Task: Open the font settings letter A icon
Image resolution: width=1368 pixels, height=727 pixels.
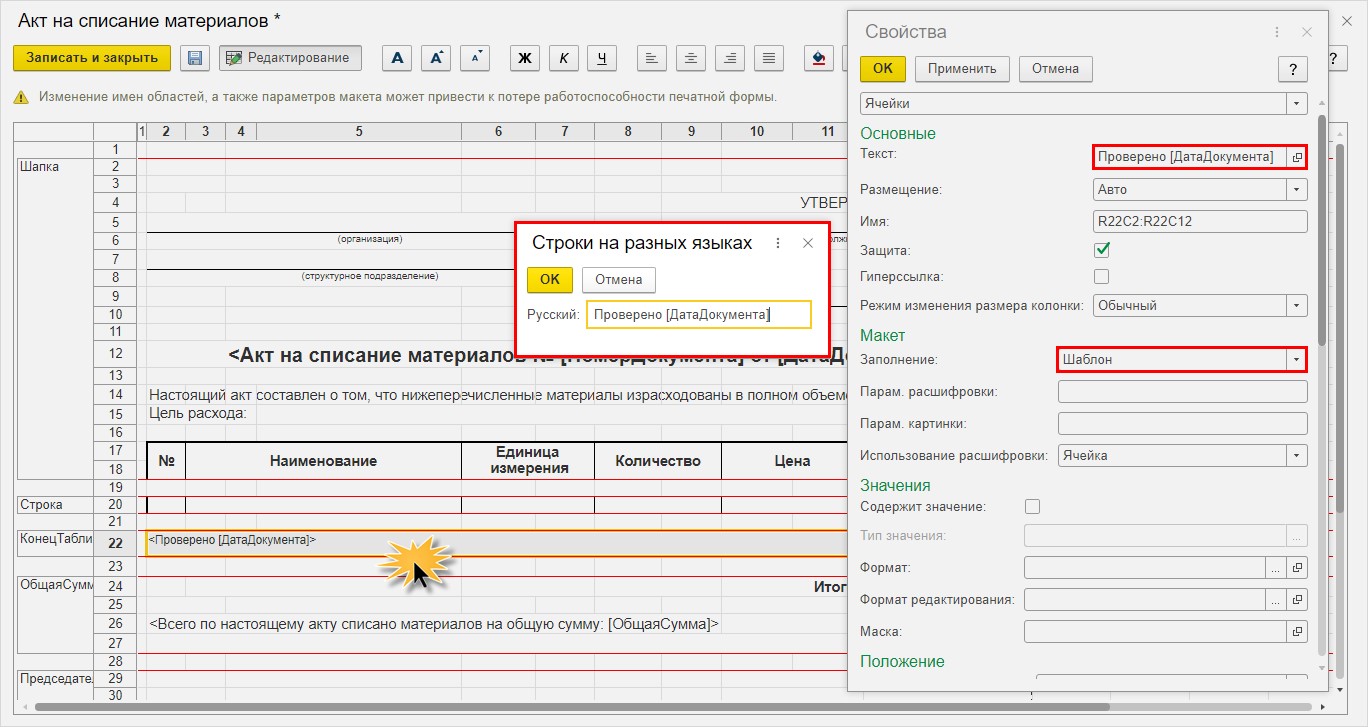Action: click(398, 58)
